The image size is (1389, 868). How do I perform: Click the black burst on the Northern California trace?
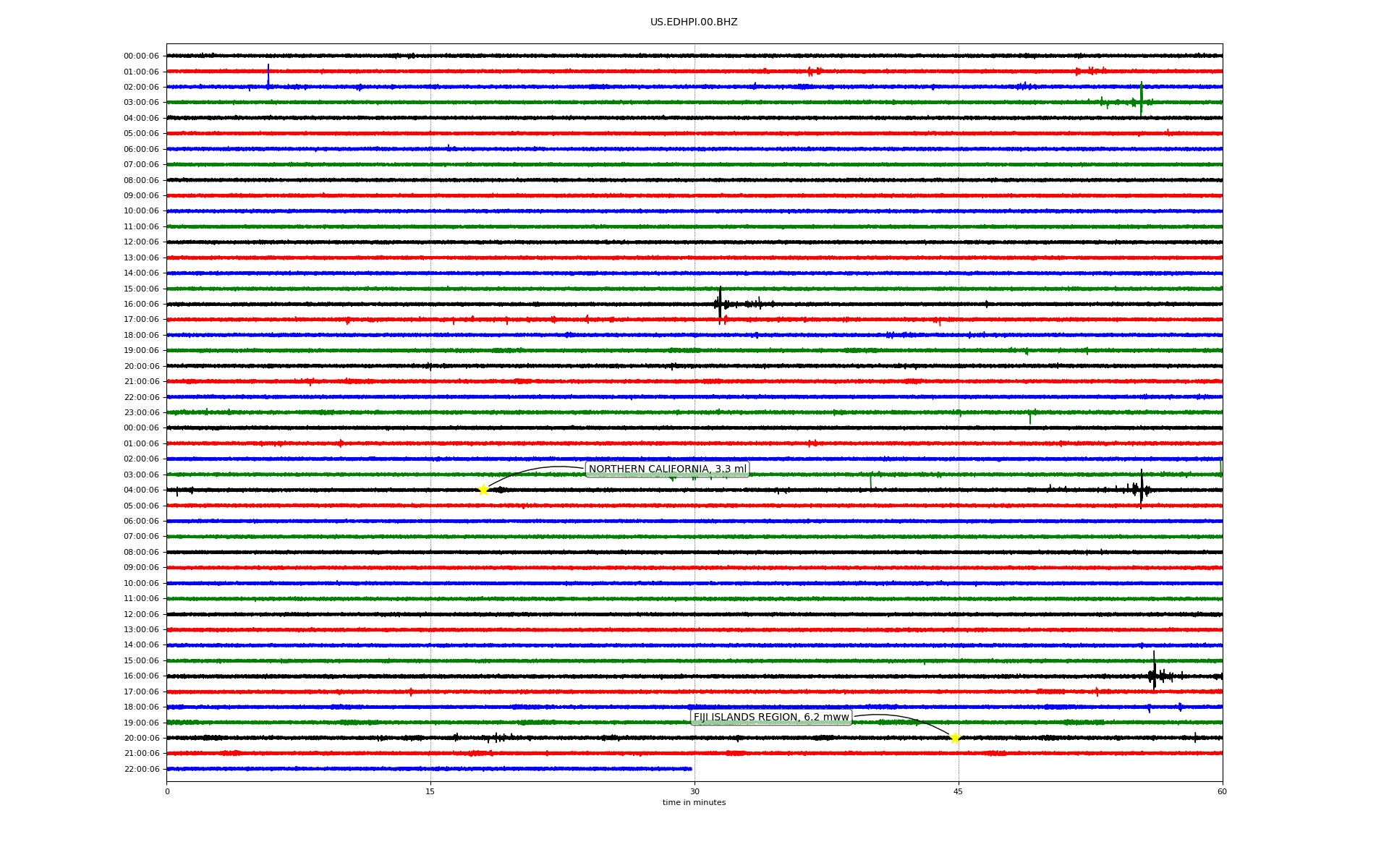1141,489
